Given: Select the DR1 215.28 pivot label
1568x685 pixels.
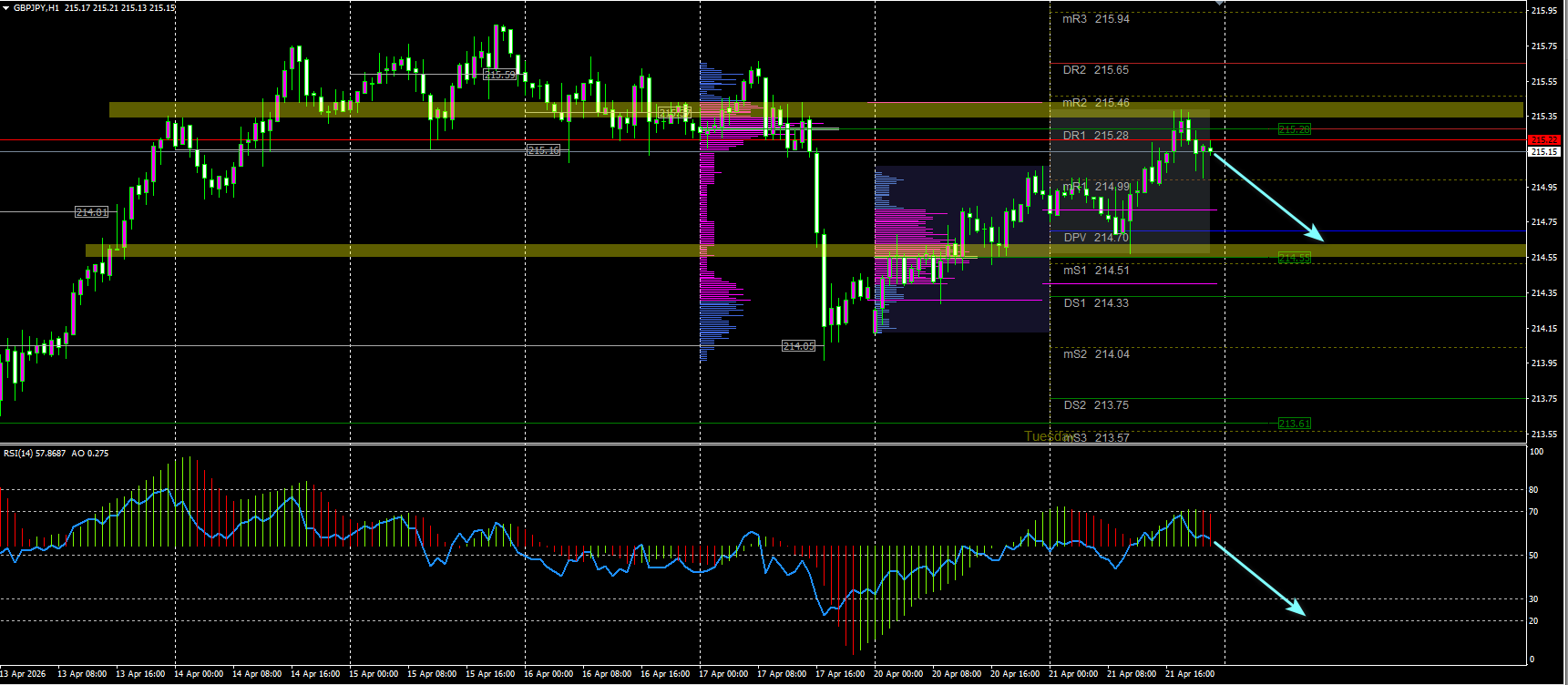Looking at the screenshot, I should [x=1096, y=136].
